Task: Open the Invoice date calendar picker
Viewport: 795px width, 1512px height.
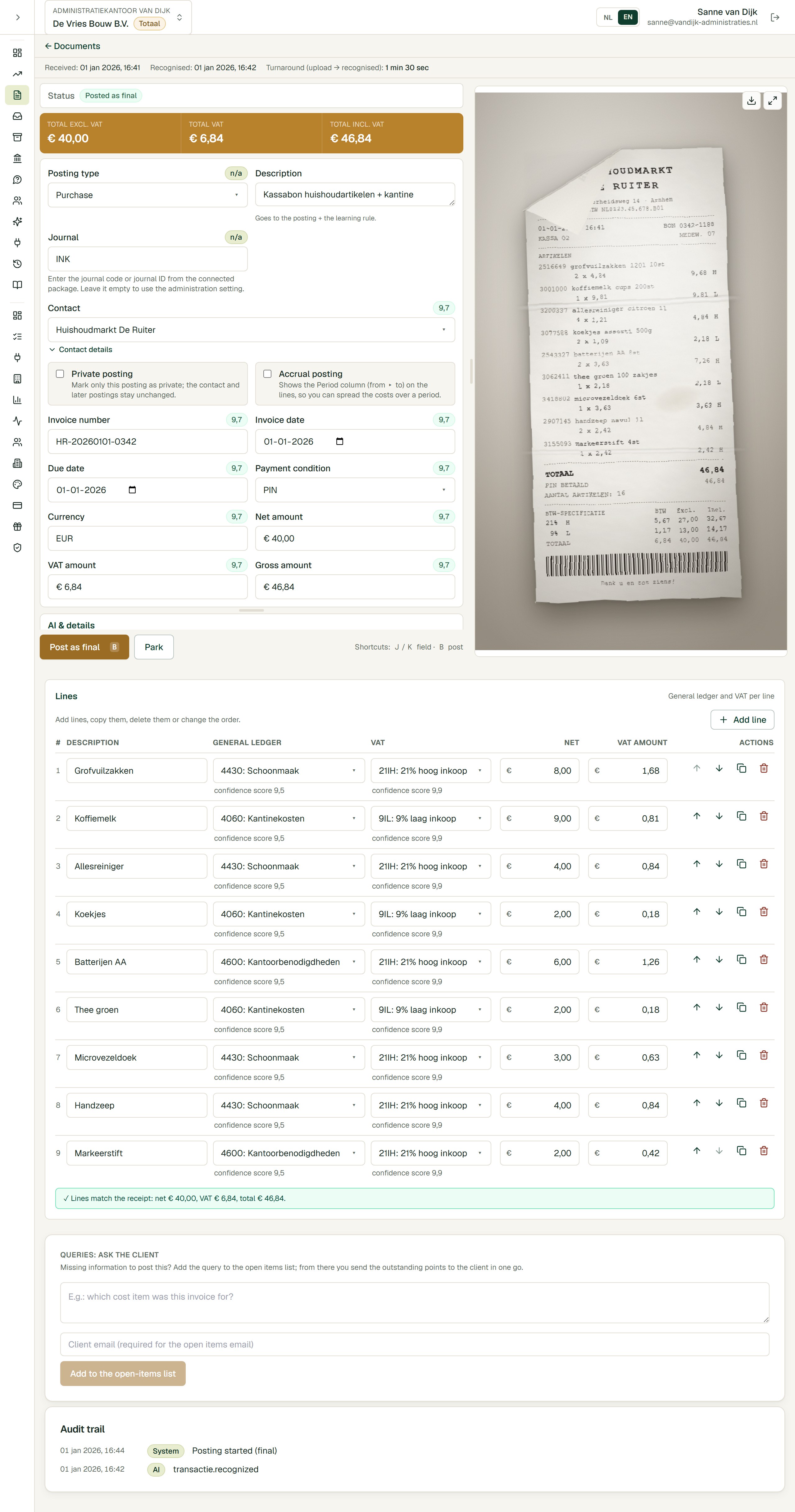Action: (339, 441)
